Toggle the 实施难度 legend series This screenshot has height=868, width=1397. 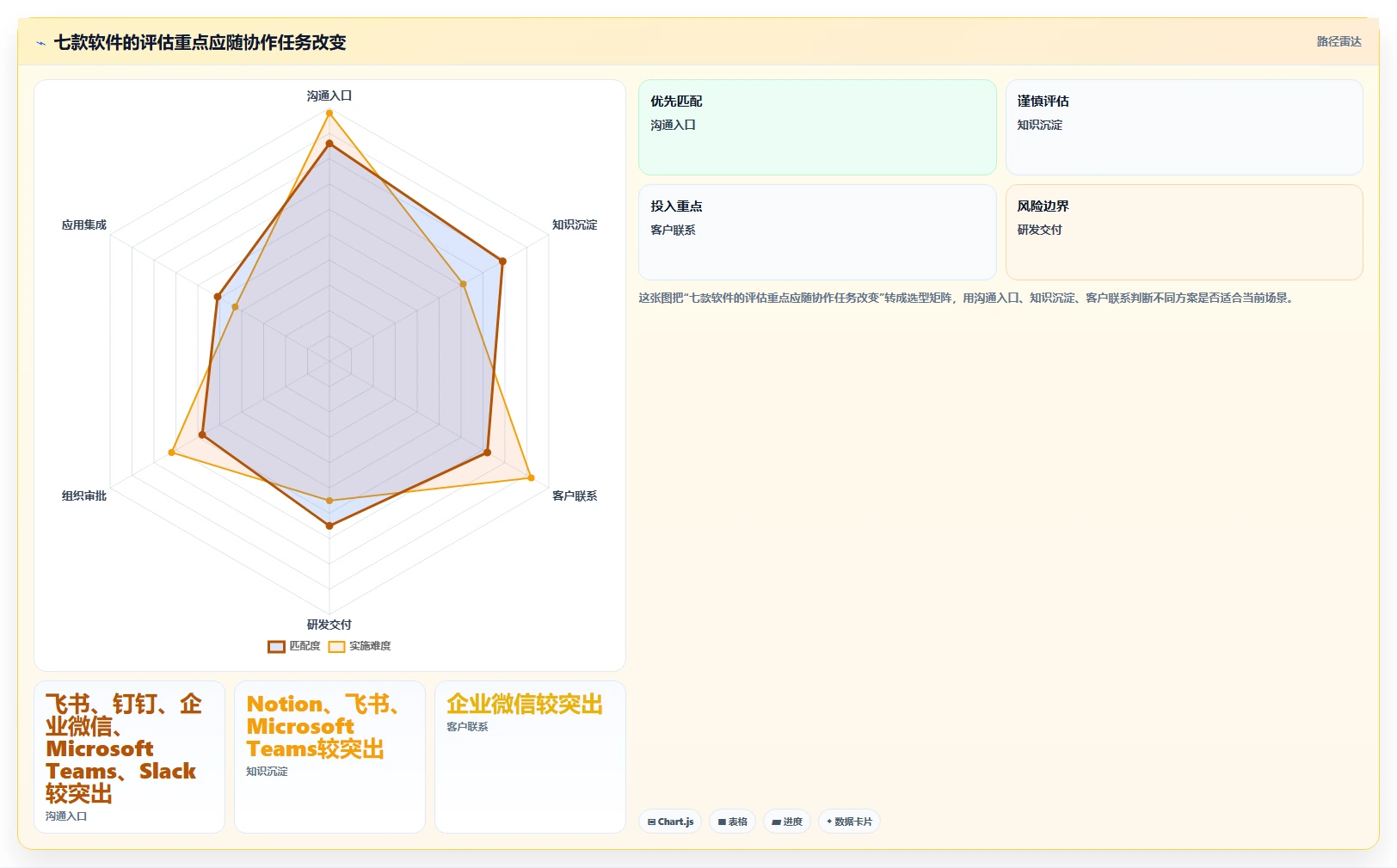point(360,646)
